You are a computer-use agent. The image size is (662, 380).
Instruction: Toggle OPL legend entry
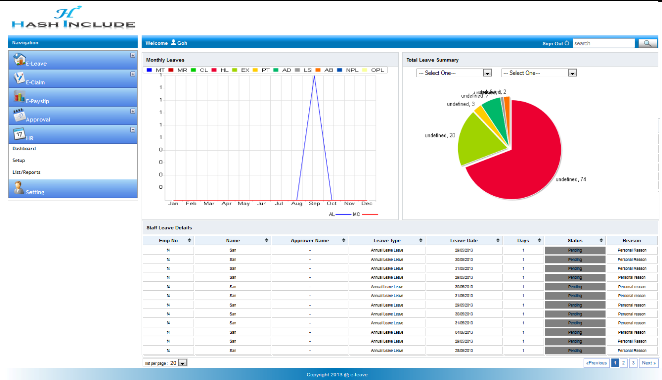pos(373,70)
